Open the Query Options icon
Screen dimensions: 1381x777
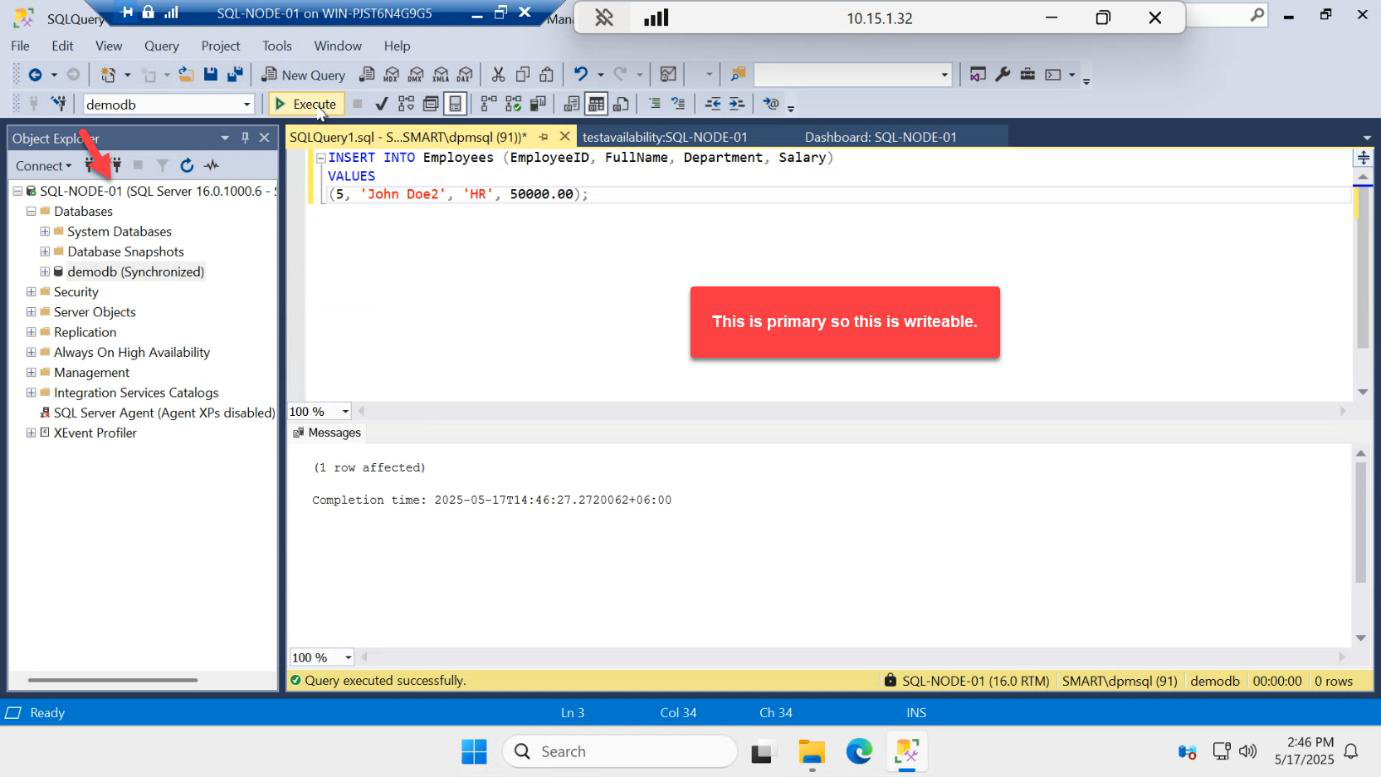(x=430, y=104)
